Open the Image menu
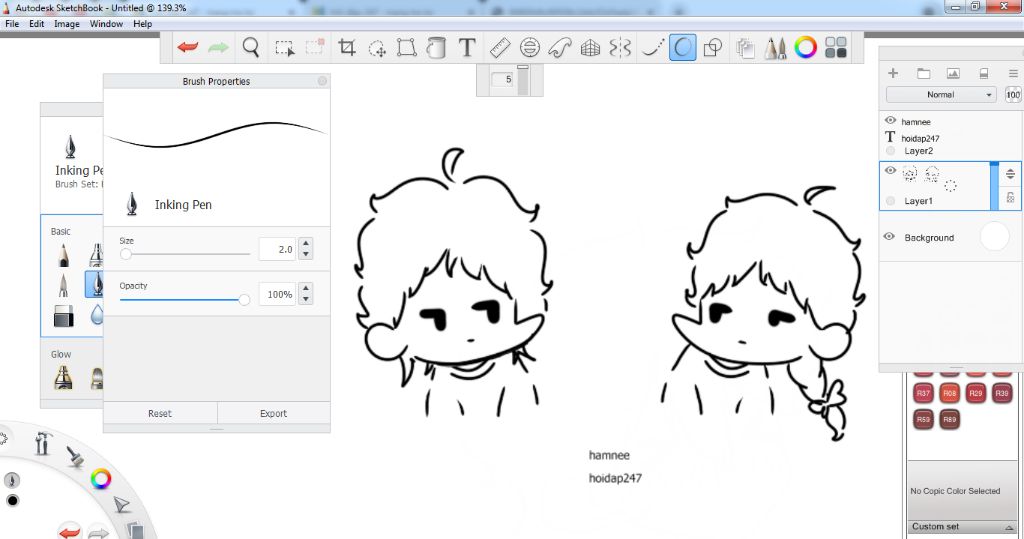 point(67,24)
